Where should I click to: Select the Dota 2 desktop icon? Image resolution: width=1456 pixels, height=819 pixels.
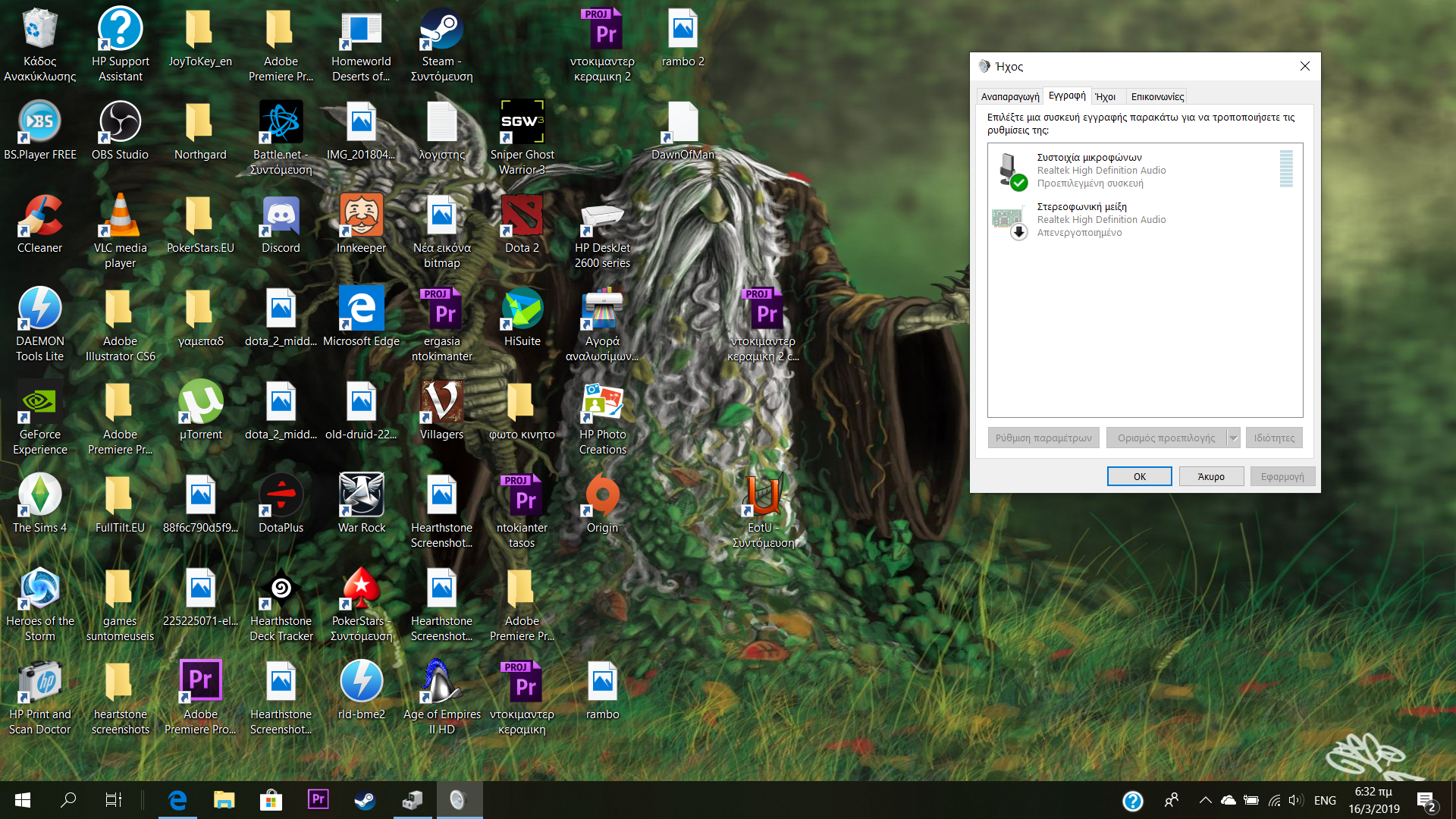(x=522, y=224)
